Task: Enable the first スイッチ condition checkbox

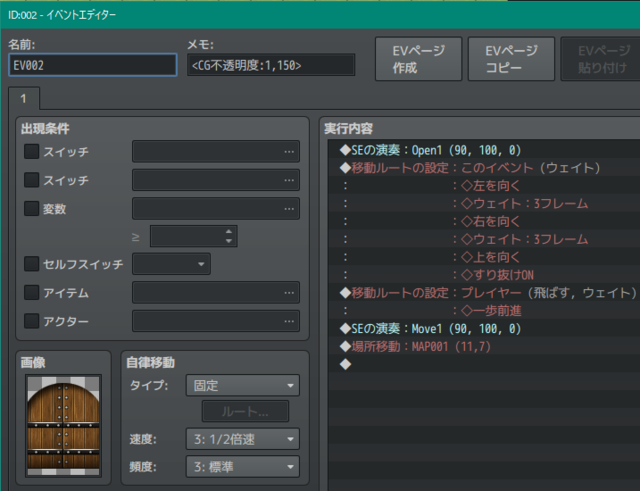Action: pos(31,151)
